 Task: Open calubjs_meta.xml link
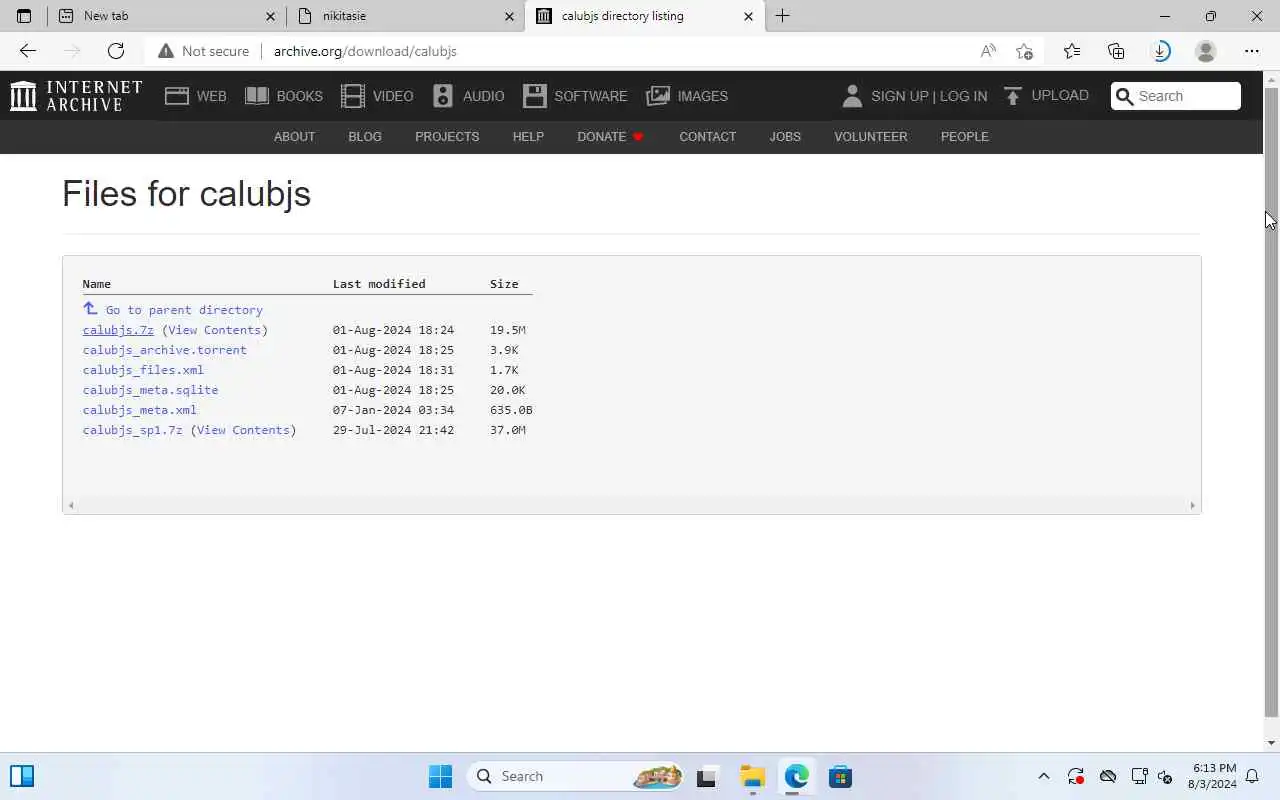click(x=140, y=410)
